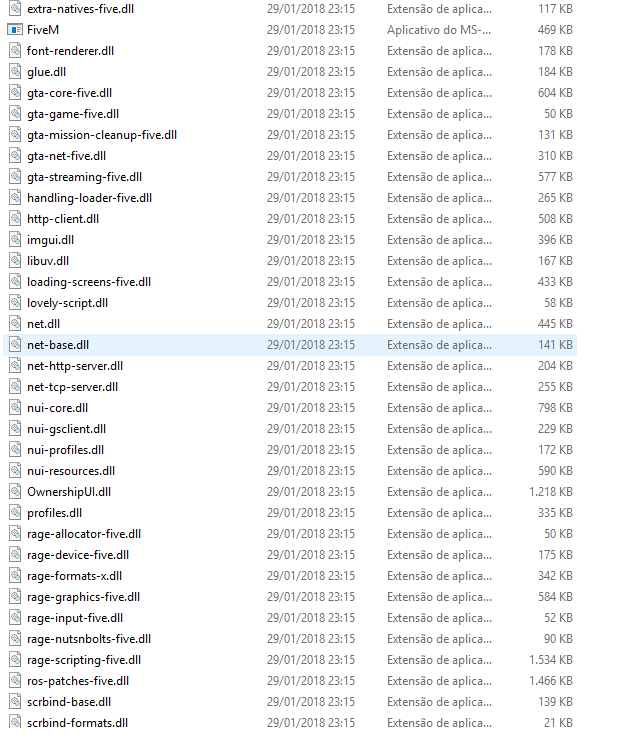This screenshot has width=629, height=743.
Task: Select the file name extra-natives-five.dll
Action: tap(81, 9)
